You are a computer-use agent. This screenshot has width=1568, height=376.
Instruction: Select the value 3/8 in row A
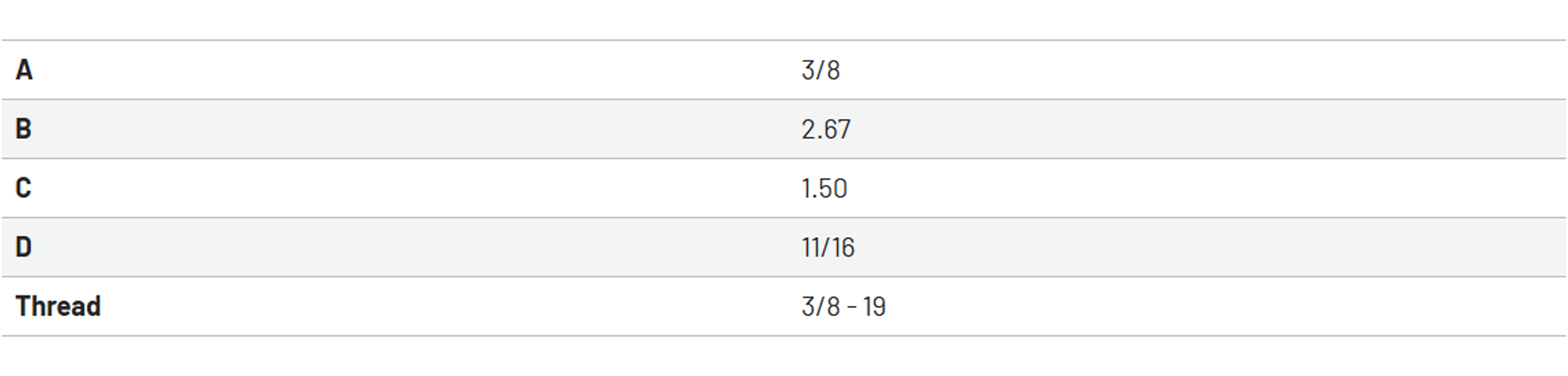point(821,70)
